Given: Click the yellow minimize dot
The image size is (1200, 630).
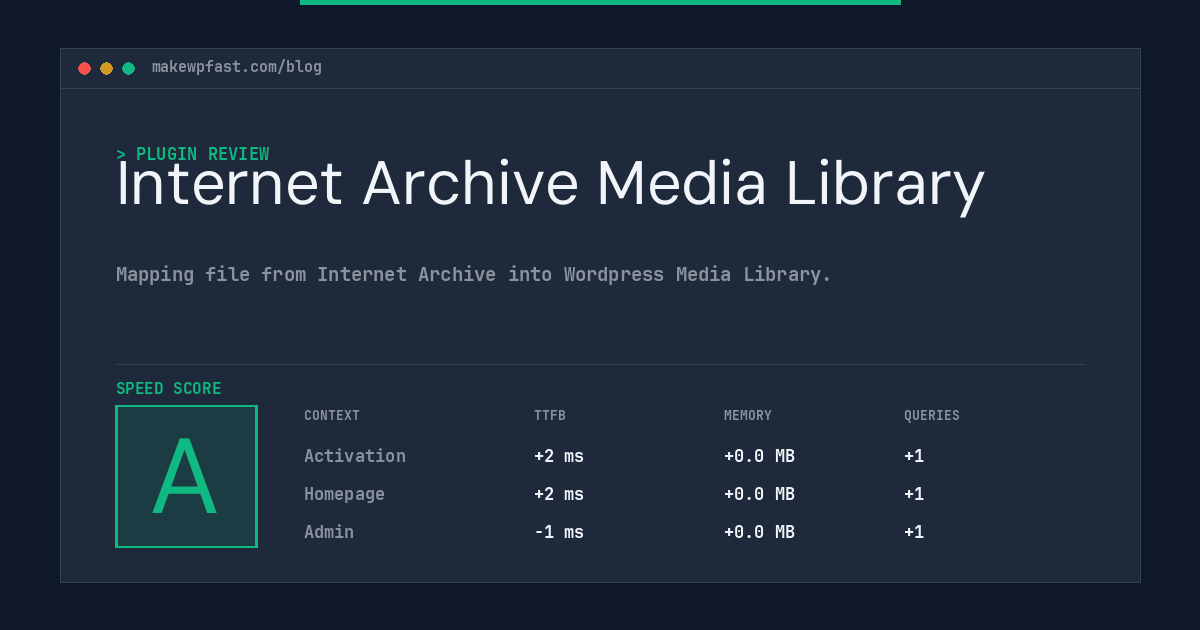Looking at the screenshot, I should click(x=106, y=68).
